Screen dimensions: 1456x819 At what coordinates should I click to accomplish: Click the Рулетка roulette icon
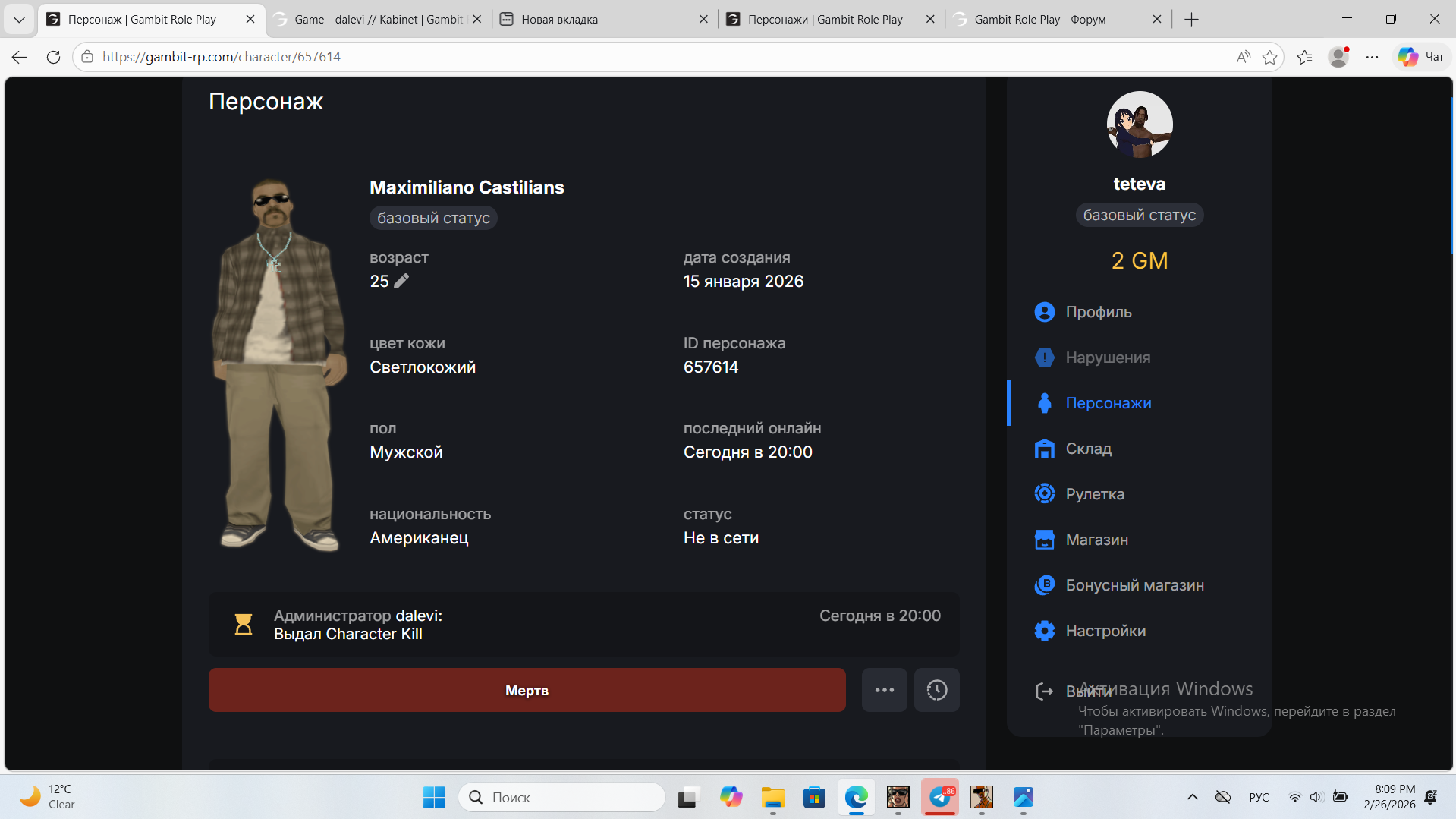click(x=1044, y=494)
